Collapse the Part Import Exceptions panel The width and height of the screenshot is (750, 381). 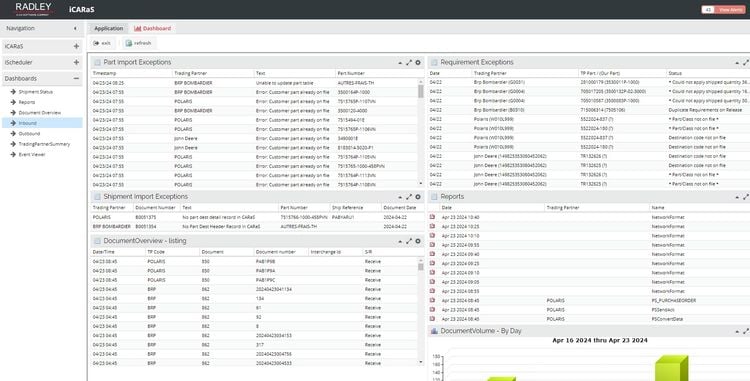(400, 63)
